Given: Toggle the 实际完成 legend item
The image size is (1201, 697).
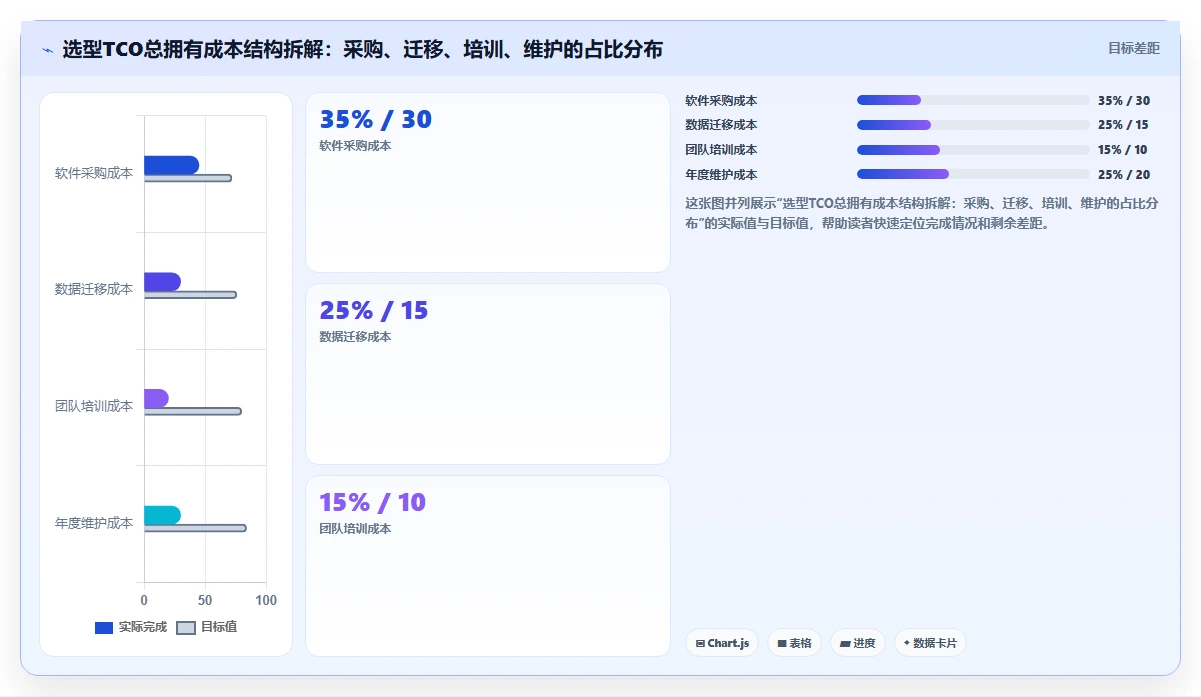Looking at the screenshot, I should tap(131, 627).
